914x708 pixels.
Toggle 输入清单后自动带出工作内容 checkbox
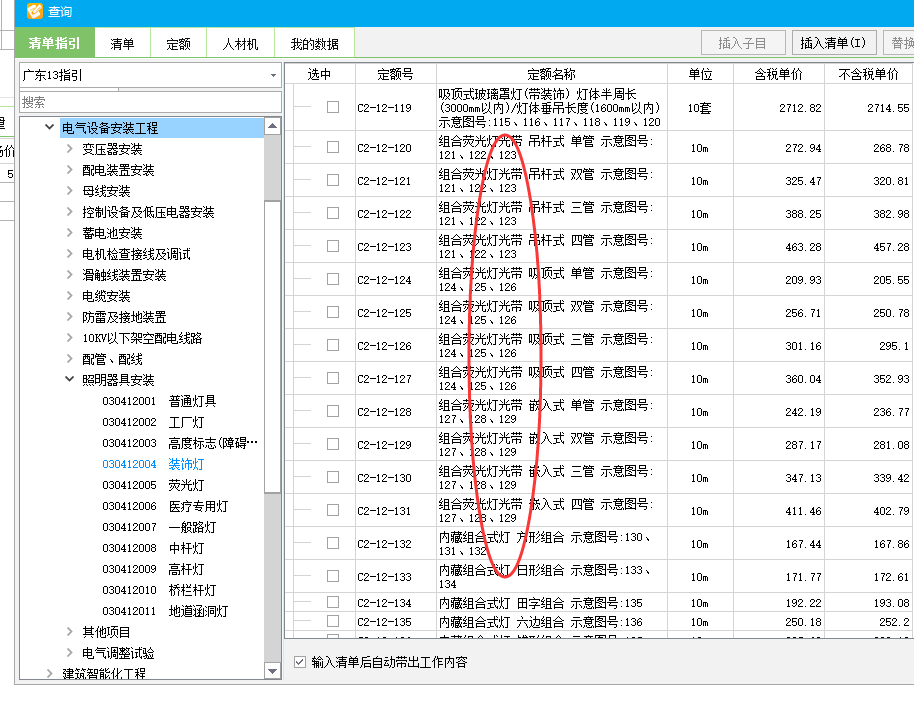pyautogui.click(x=300, y=662)
